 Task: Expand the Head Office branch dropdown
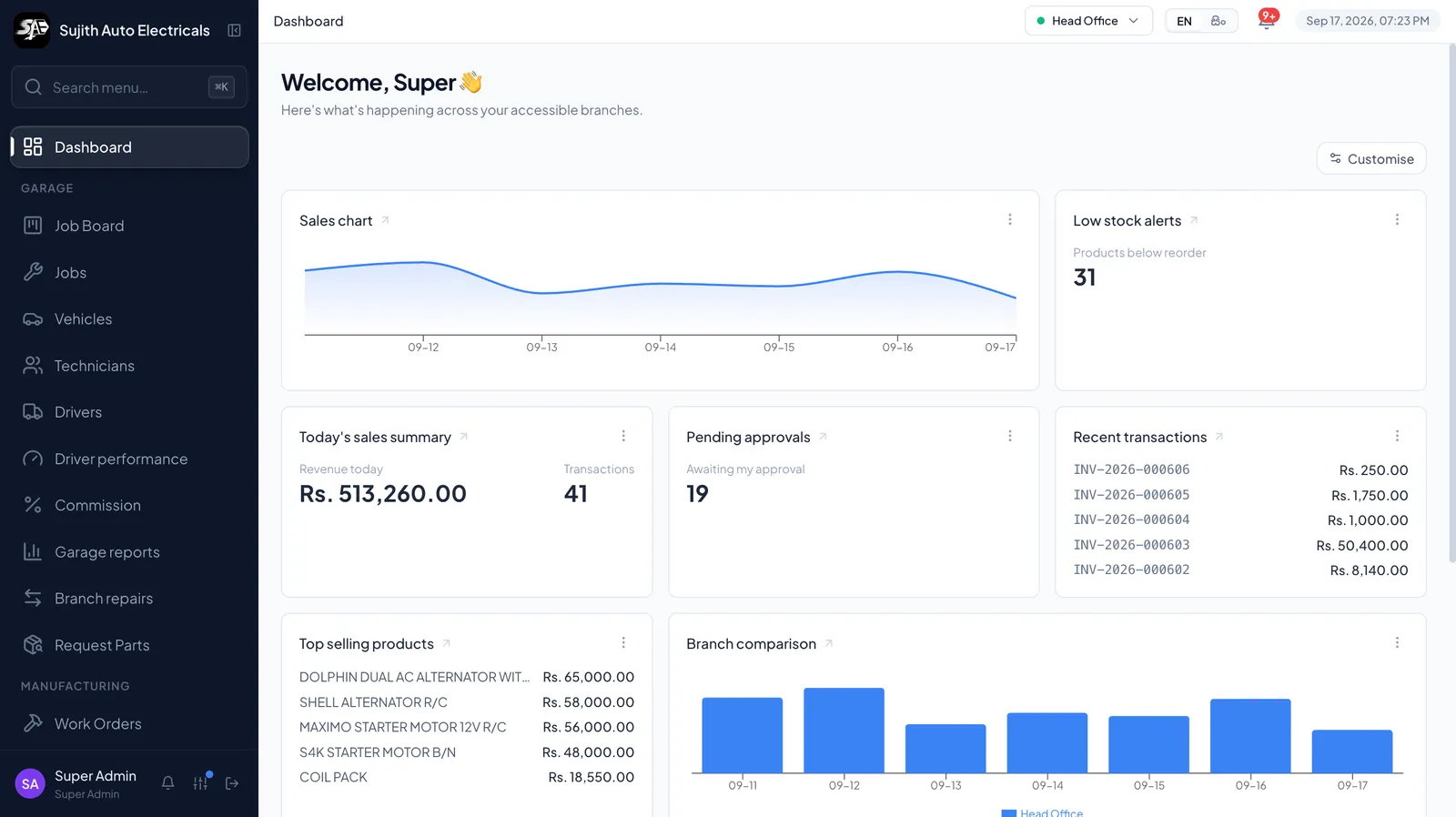pos(1088,21)
